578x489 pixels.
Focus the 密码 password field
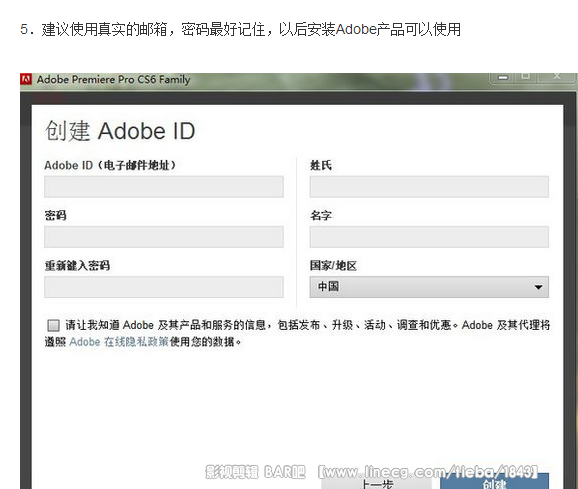pyautogui.click(x=164, y=237)
